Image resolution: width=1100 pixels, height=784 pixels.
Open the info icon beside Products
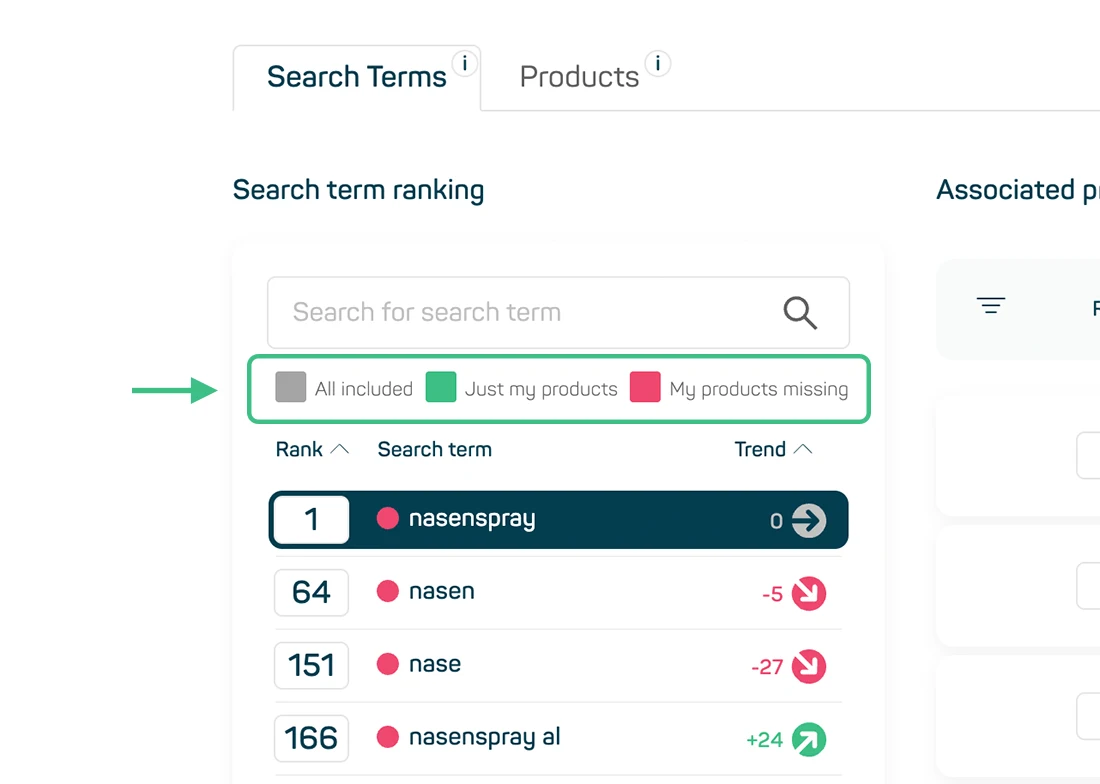click(657, 62)
